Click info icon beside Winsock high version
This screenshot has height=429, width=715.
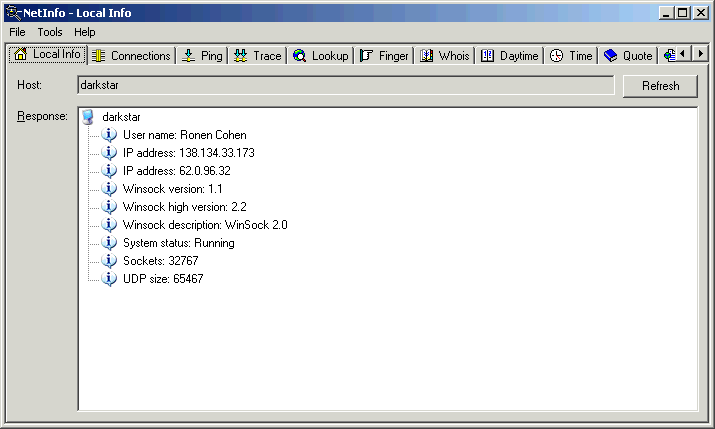[109, 207]
